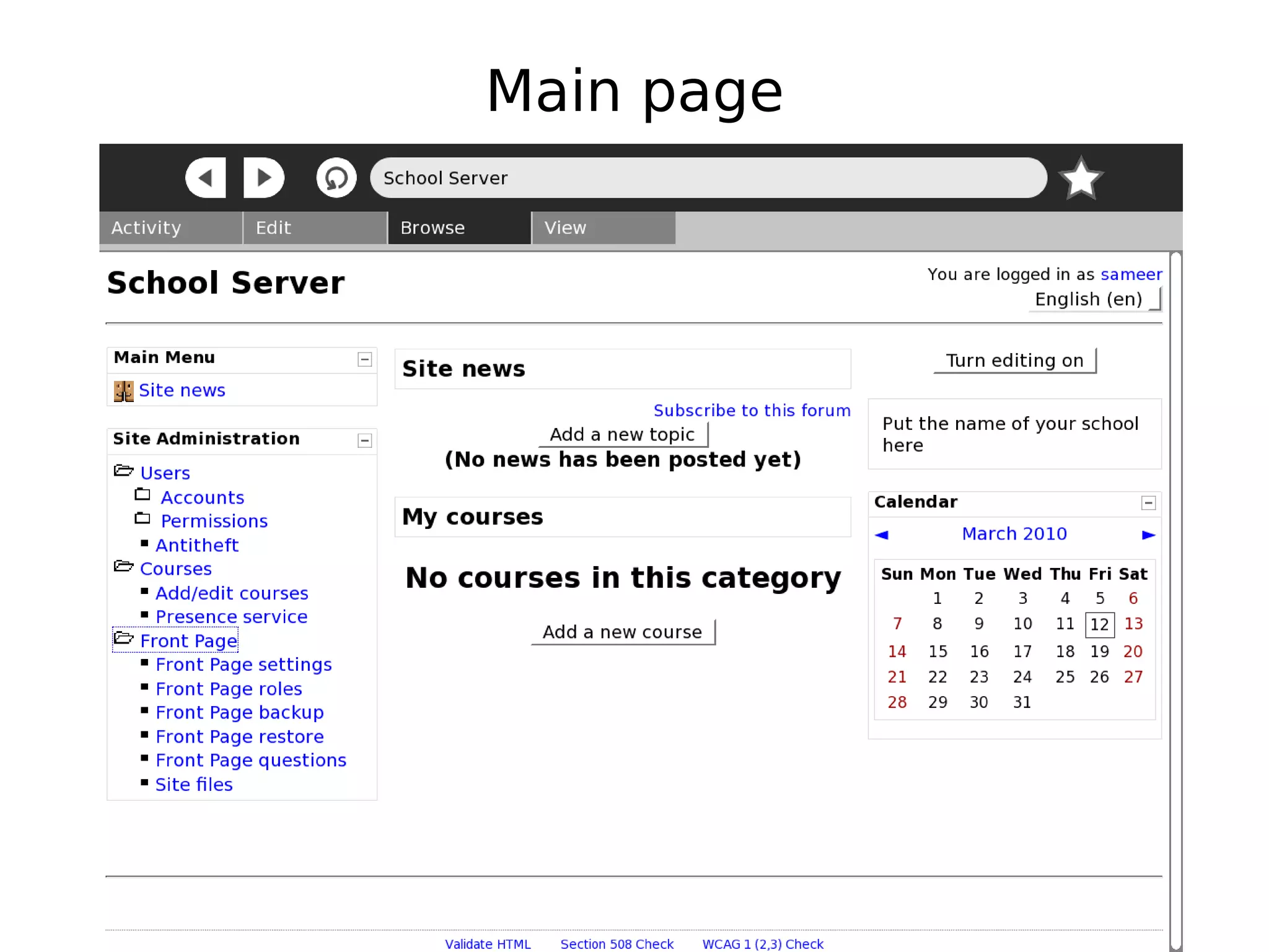Open the sameer user profile link
The height and width of the screenshot is (952, 1269).
click(1131, 274)
